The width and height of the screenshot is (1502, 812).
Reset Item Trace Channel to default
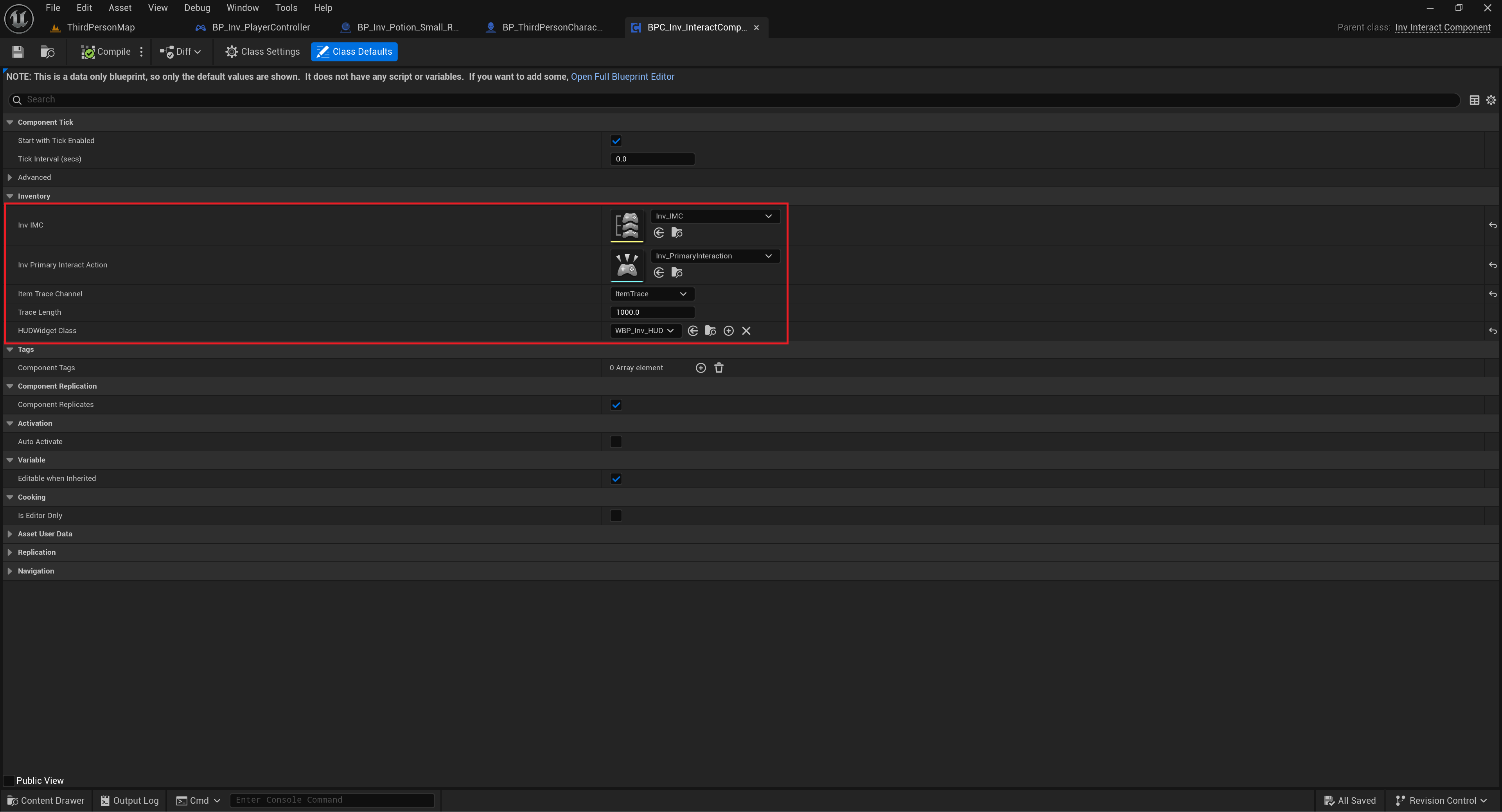[1492, 294]
